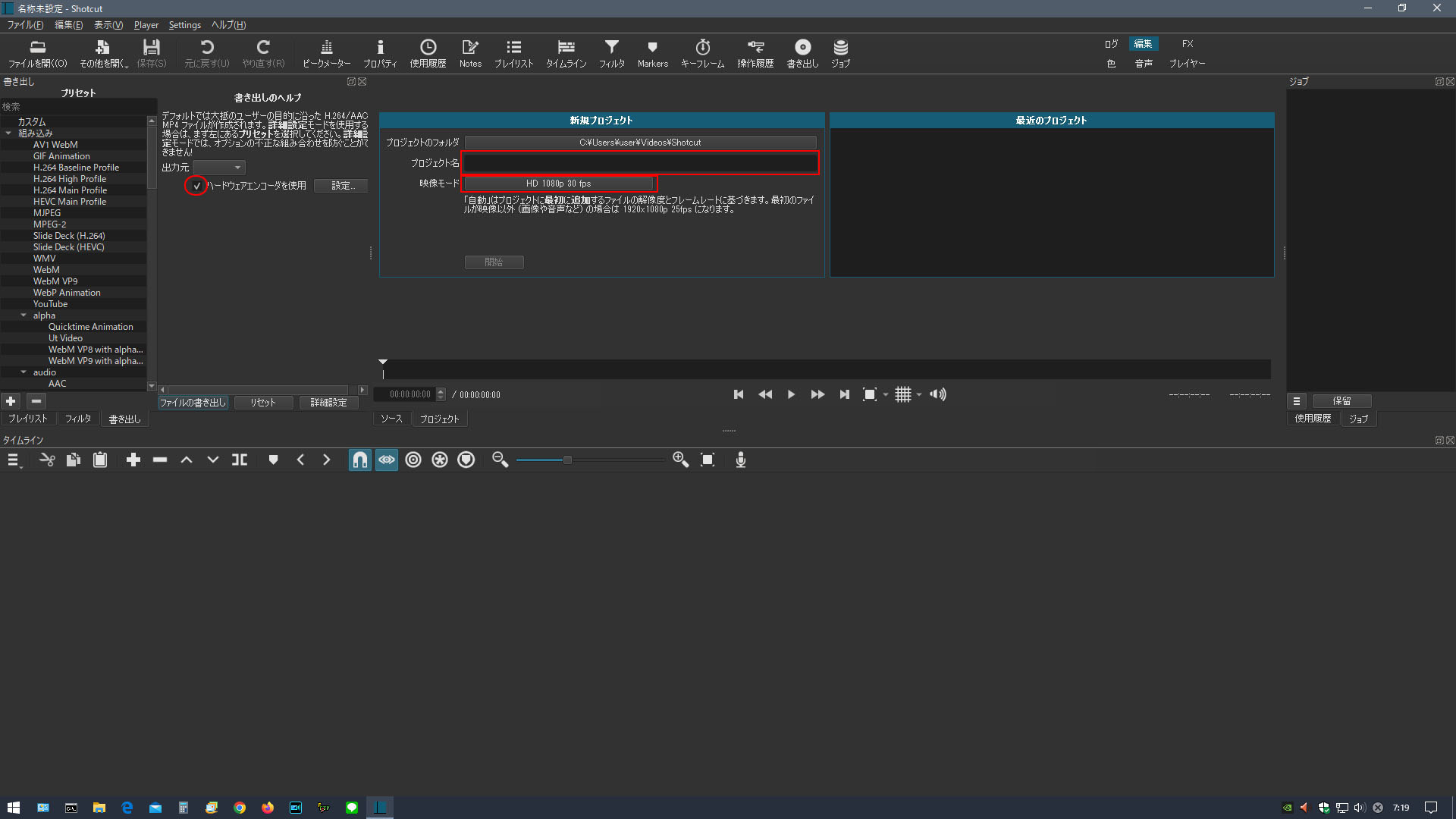Toggle ripple all tracks button
1456x819 pixels.
[x=440, y=460]
